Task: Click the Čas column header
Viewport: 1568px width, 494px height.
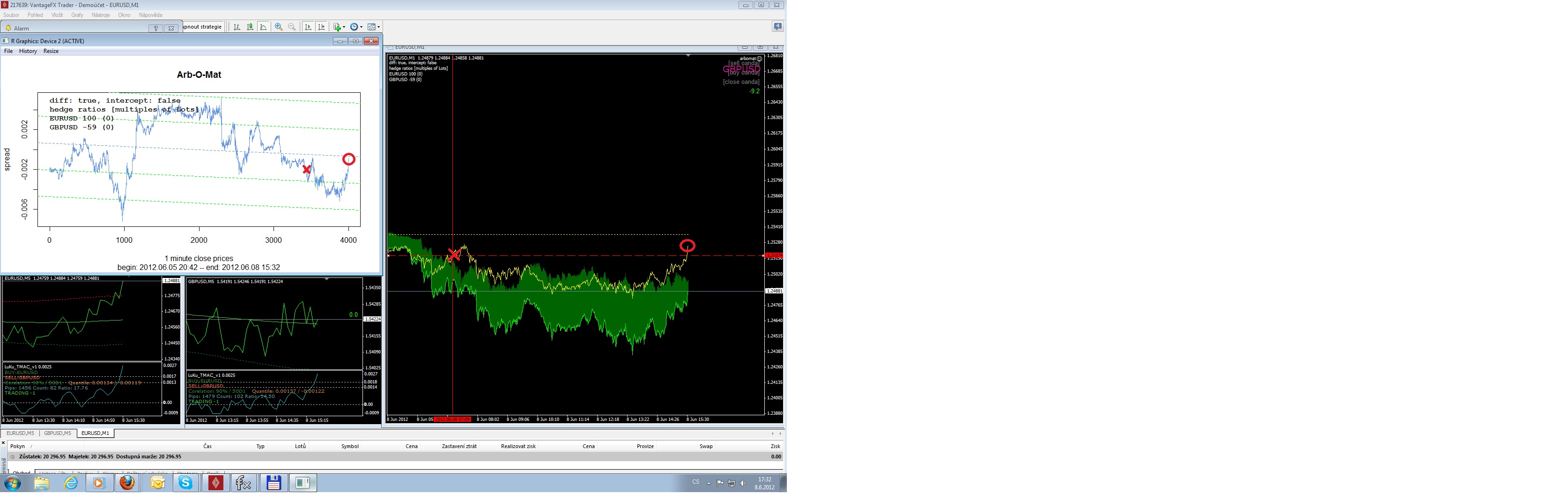Action: coord(207,447)
